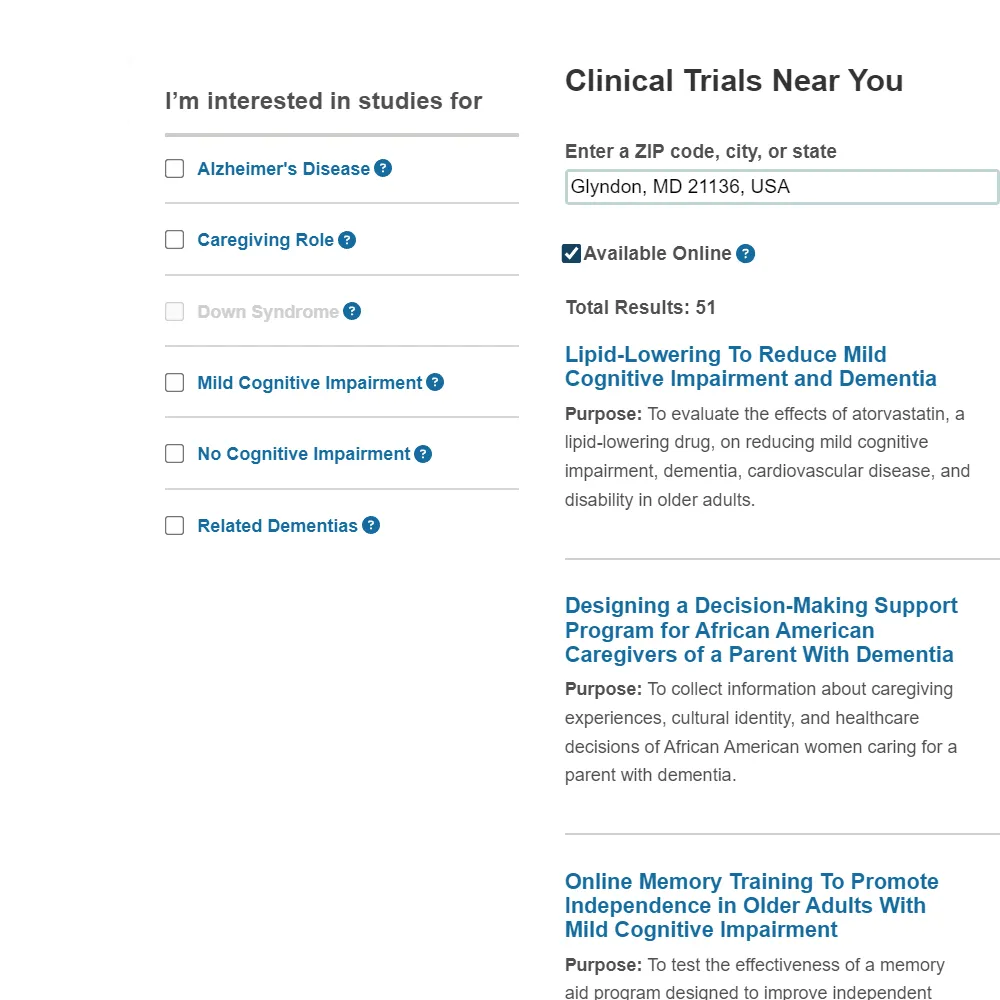
Task: Enable the Caregiving Role filter
Action: (174, 240)
